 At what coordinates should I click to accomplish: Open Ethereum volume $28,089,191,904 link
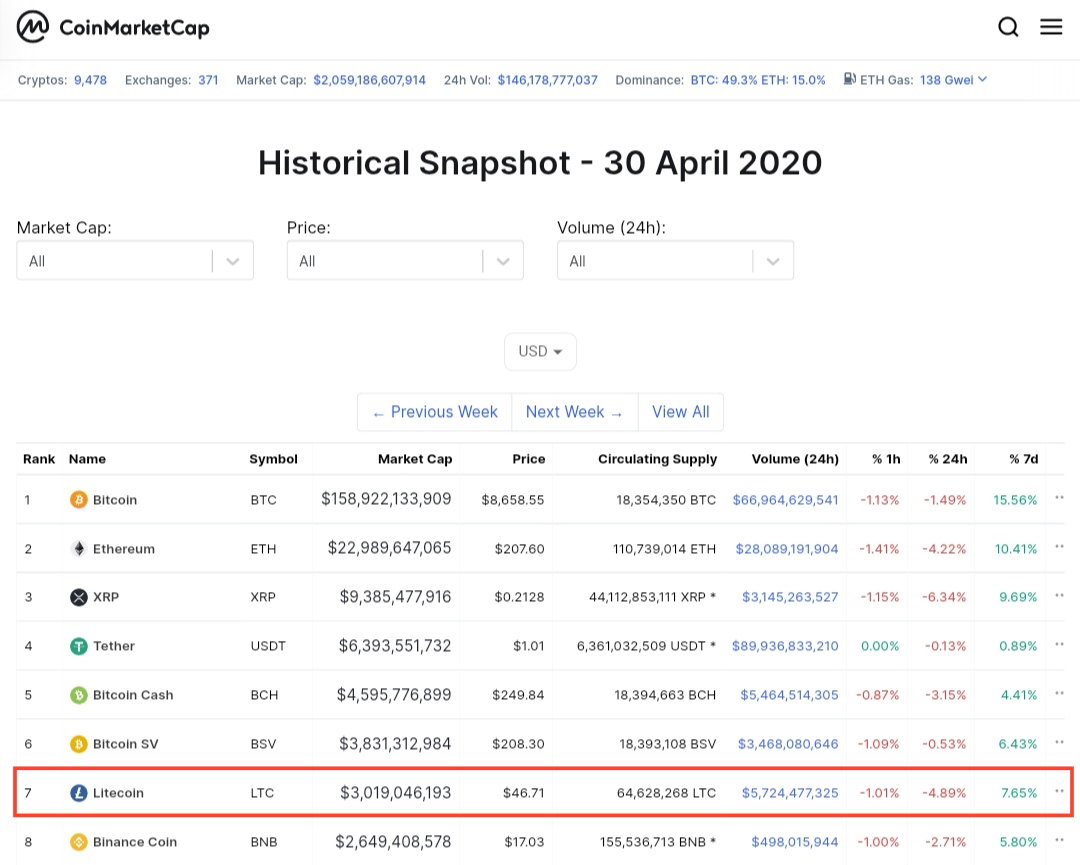tap(787, 549)
